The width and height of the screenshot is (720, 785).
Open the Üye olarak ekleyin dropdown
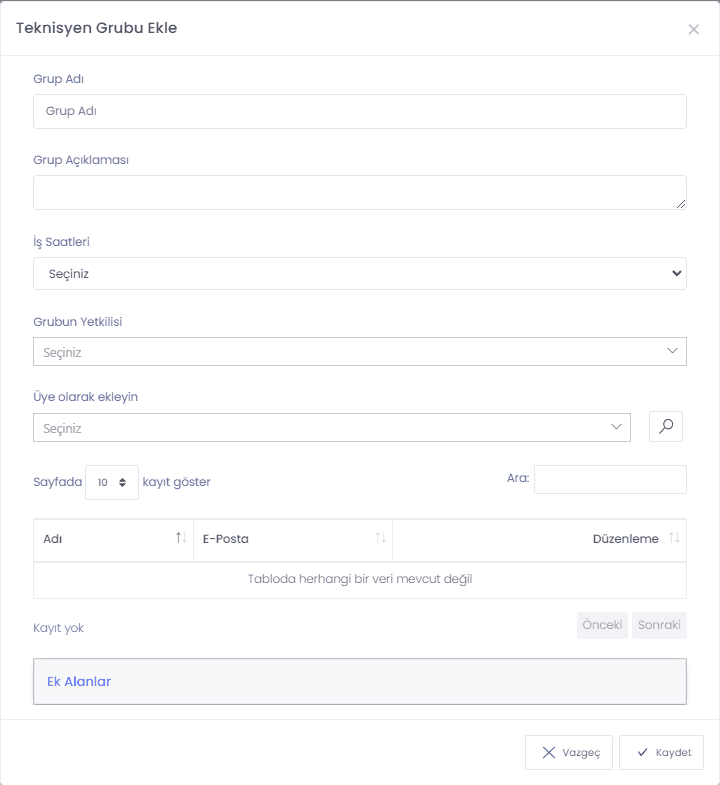[331, 428]
